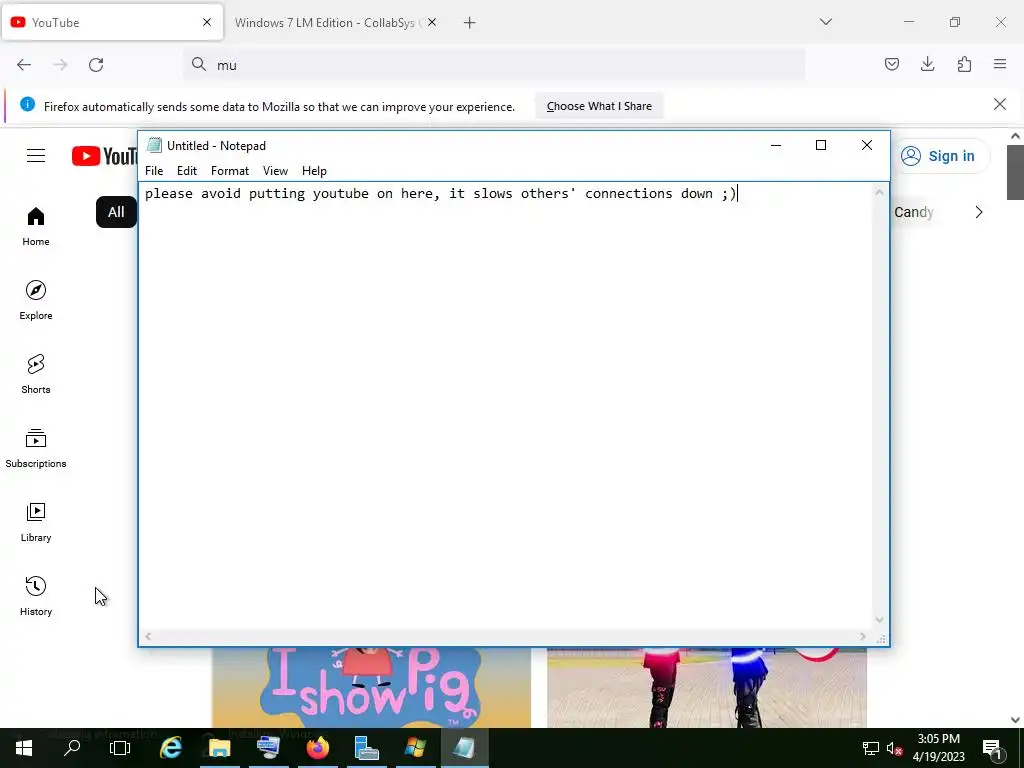Go to YouTube Home in sidebar

tap(36, 227)
